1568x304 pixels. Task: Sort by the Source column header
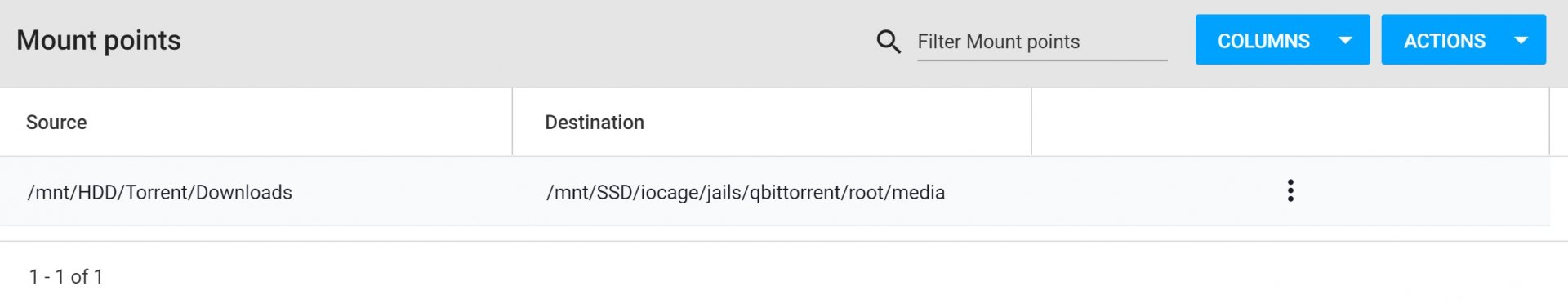click(x=56, y=123)
